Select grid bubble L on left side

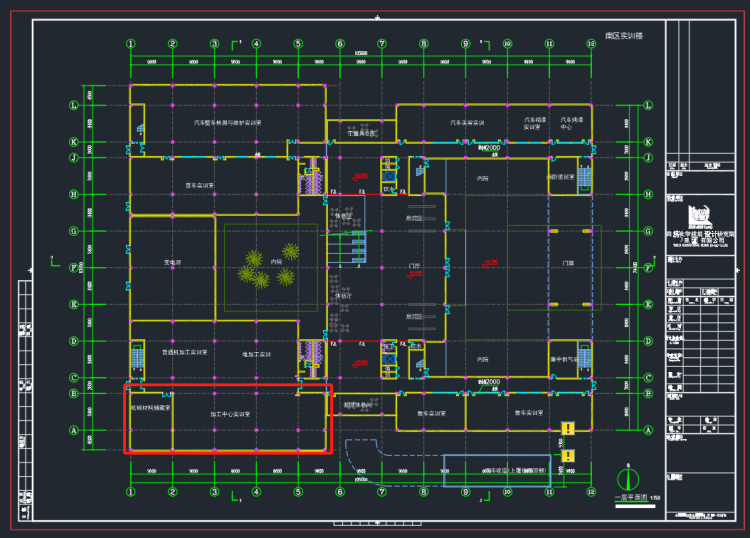tap(73, 105)
